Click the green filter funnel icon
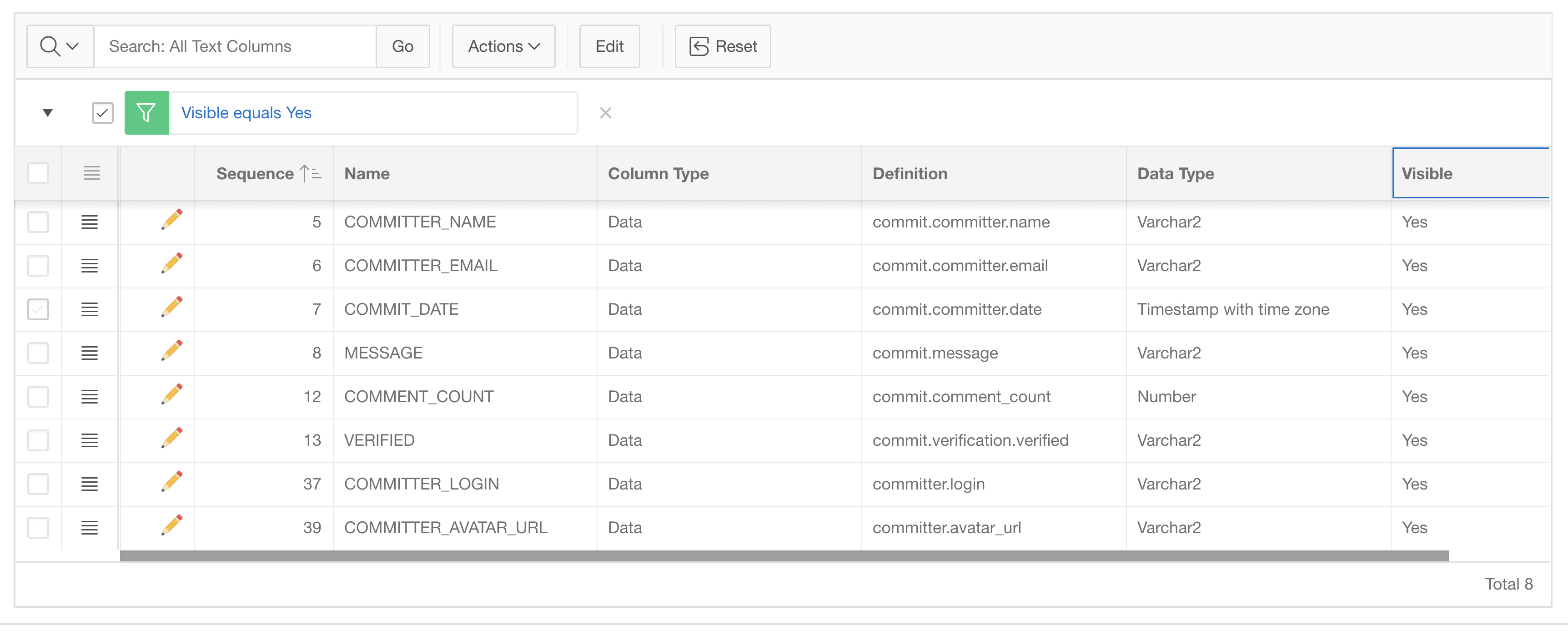Viewport: 1568px width, 636px height. (146, 113)
